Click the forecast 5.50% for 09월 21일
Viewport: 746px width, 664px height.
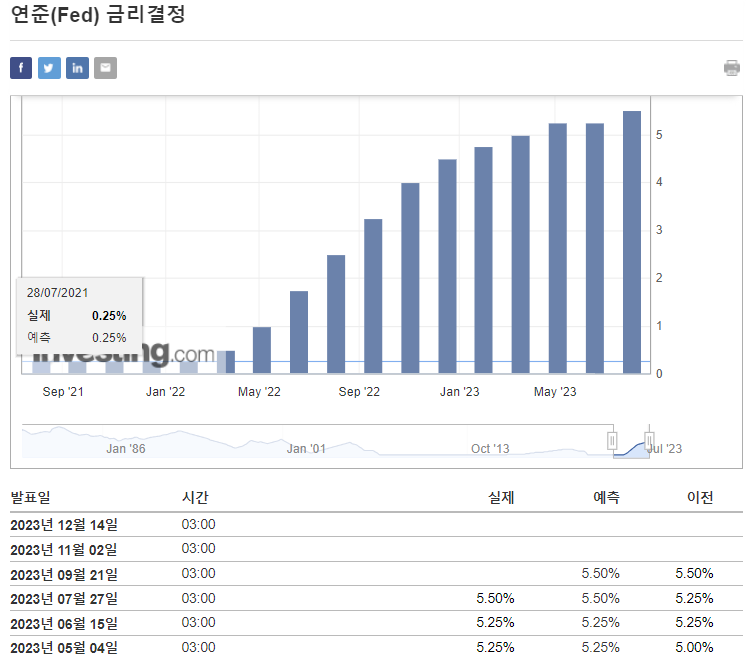pyautogui.click(x=600, y=574)
